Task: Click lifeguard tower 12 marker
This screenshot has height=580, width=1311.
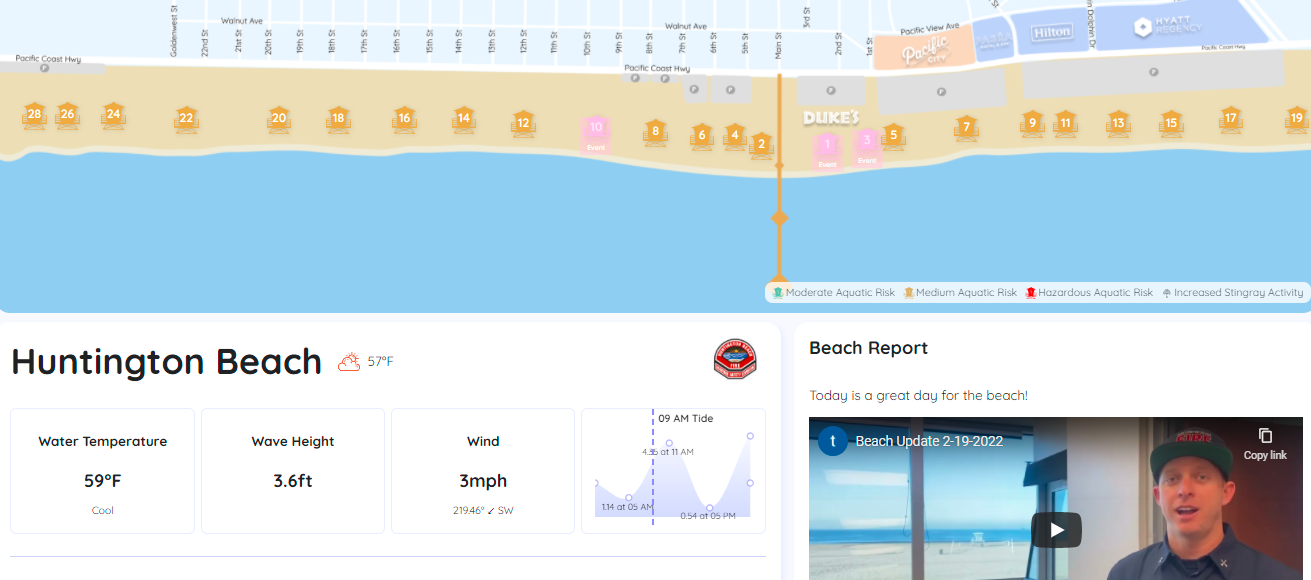Action: tap(522, 124)
